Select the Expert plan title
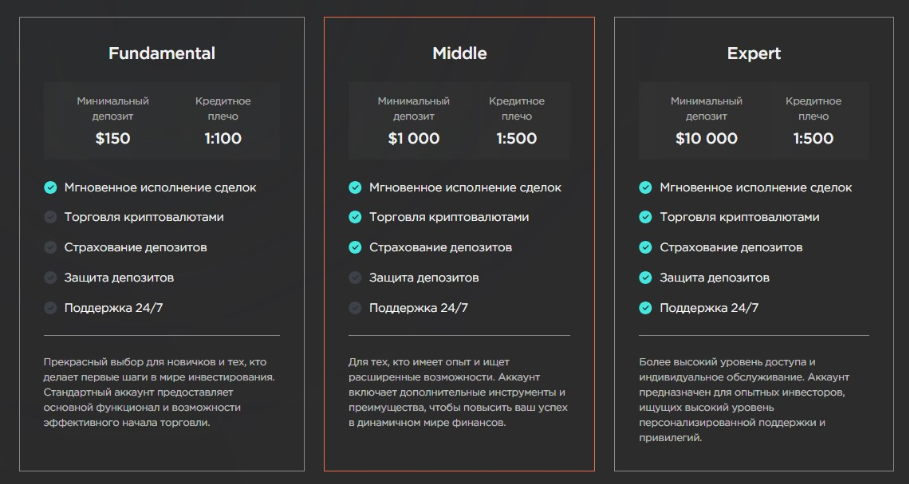Image resolution: width=909 pixels, height=484 pixels. 754,53
